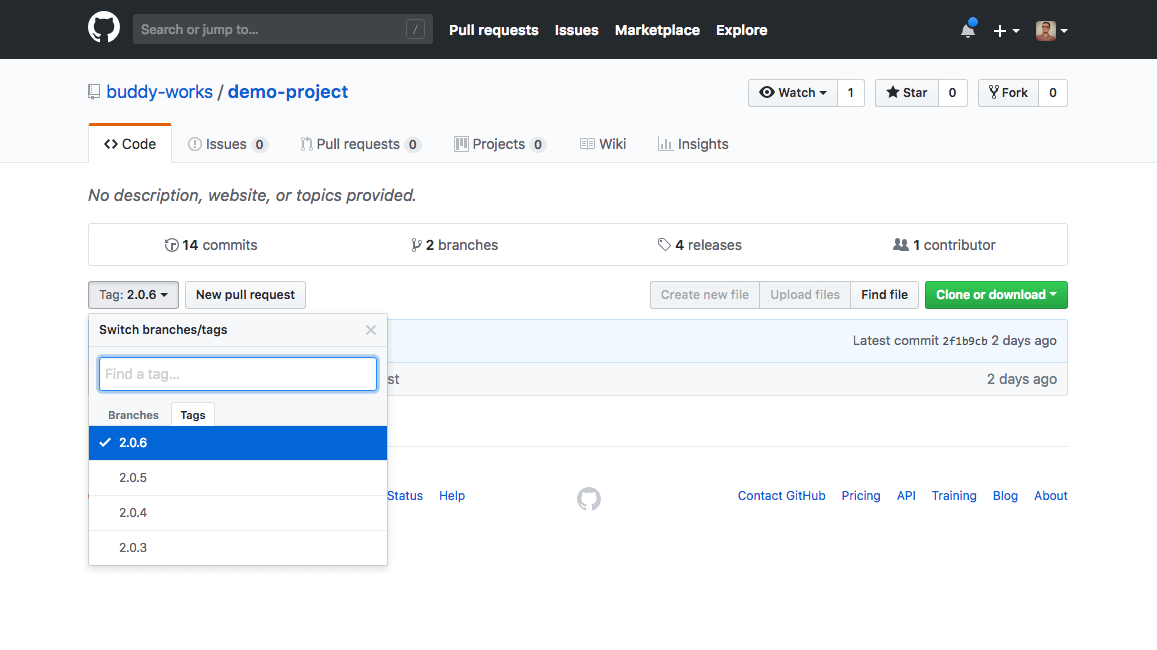Focus the Find a tag filter field
This screenshot has height=650, width=1157.
[x=238, y=374]
